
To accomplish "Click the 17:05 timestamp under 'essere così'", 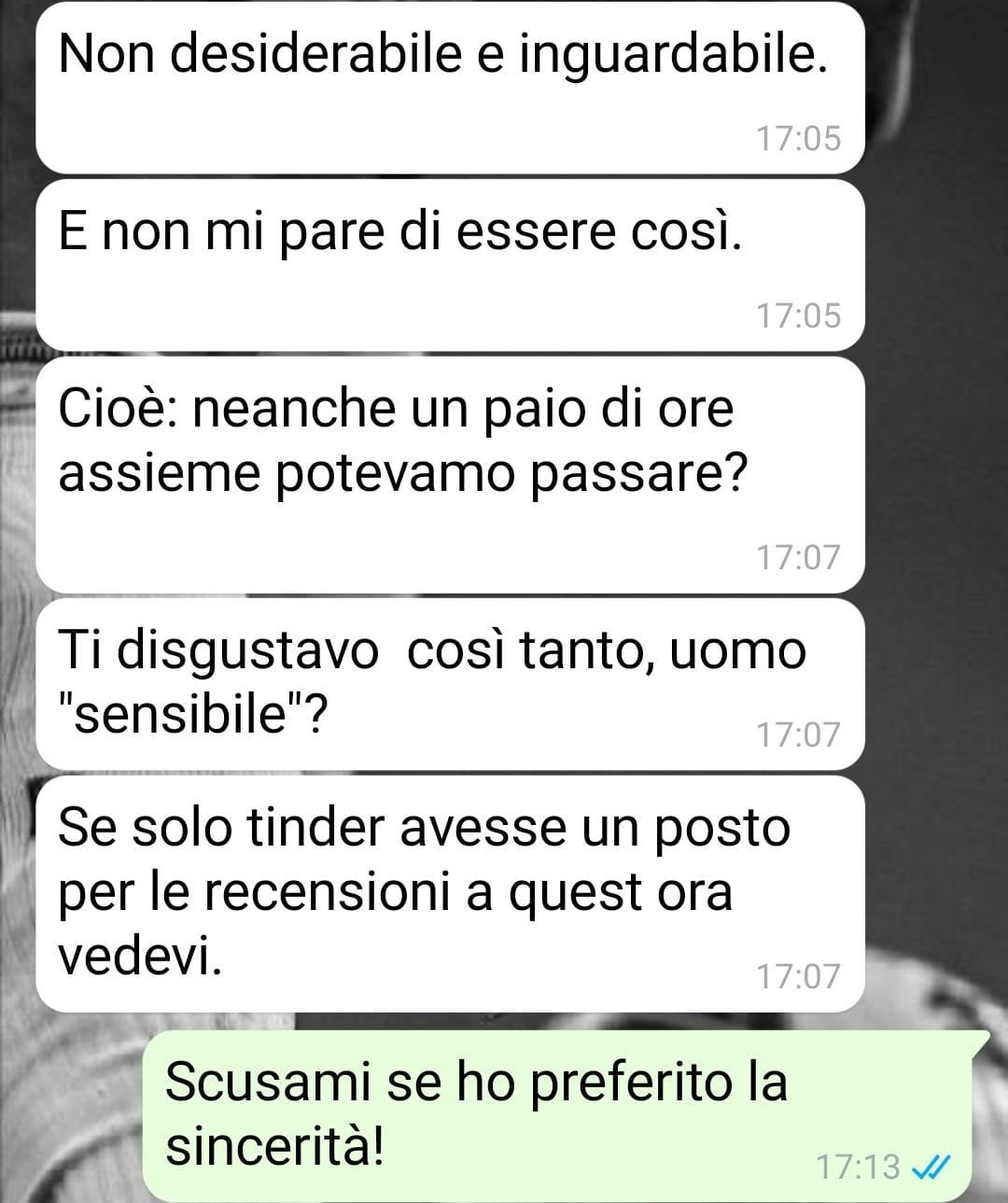I will pos(798,316).
